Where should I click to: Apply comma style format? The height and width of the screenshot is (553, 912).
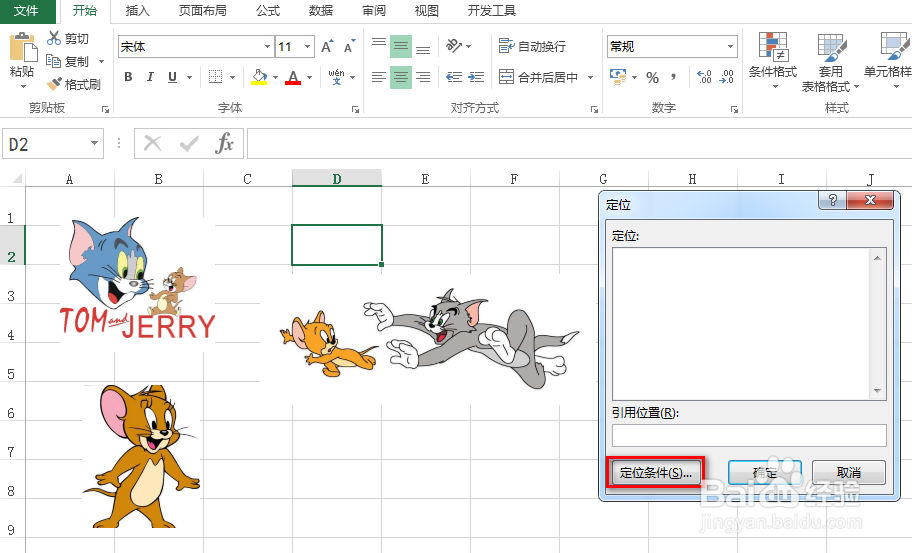coord(674,77)
